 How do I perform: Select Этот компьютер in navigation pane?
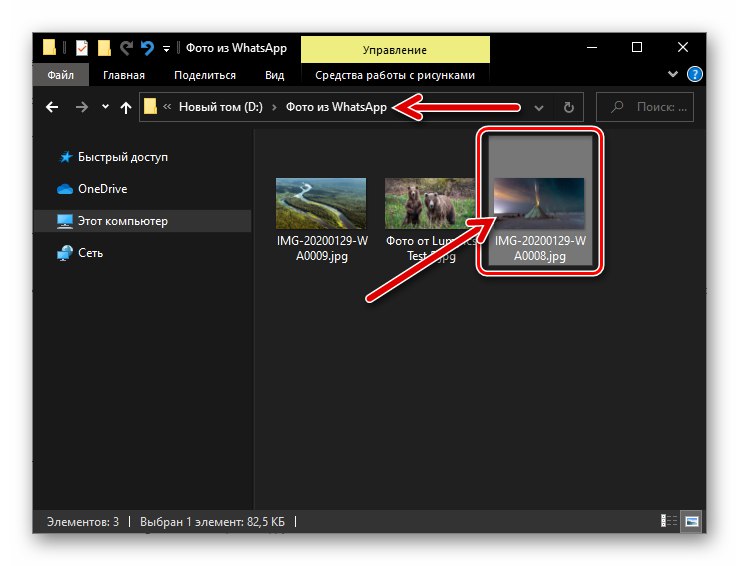(142, 221)
